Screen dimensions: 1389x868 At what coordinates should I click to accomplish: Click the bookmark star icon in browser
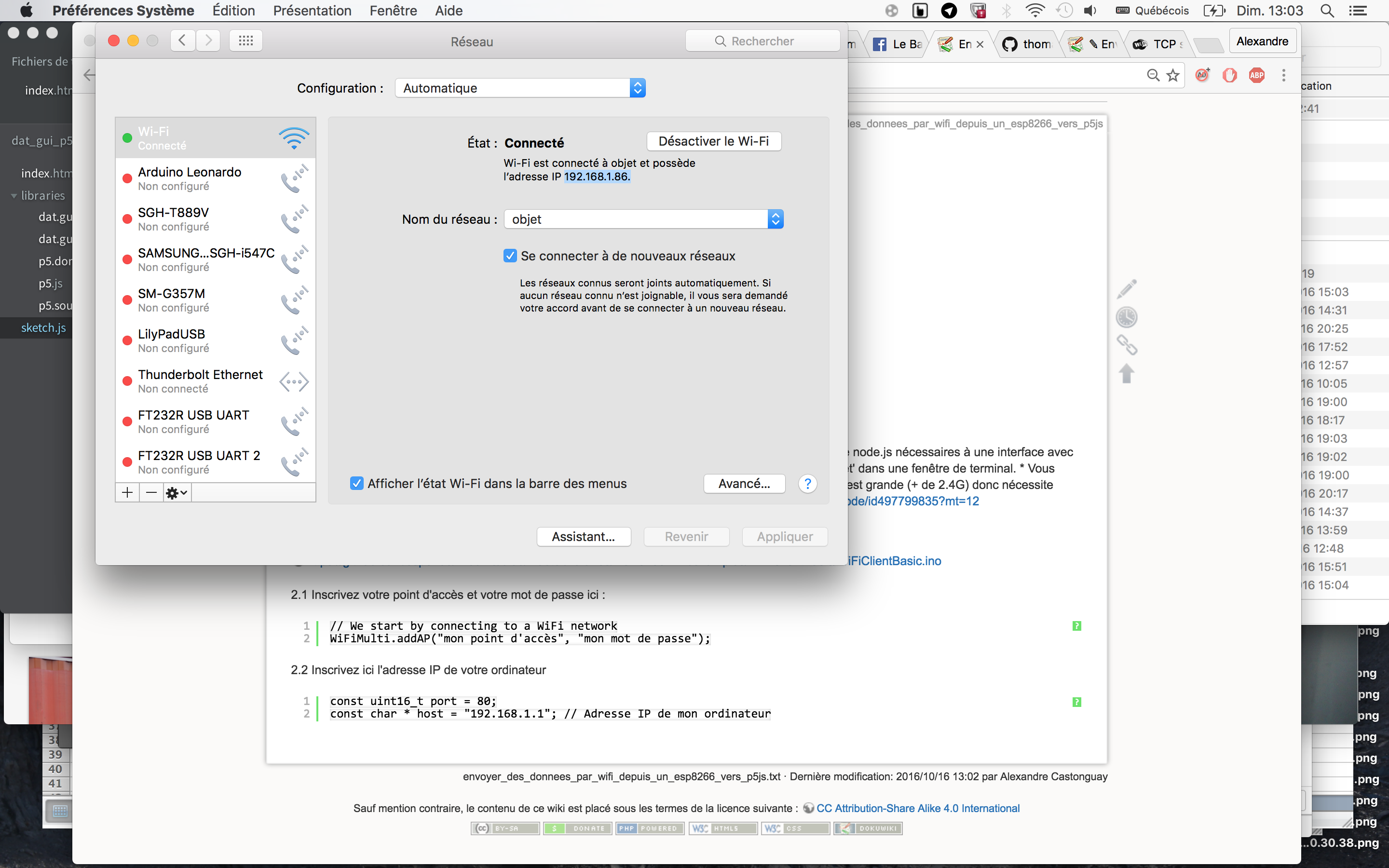(x=1172, y=75)
